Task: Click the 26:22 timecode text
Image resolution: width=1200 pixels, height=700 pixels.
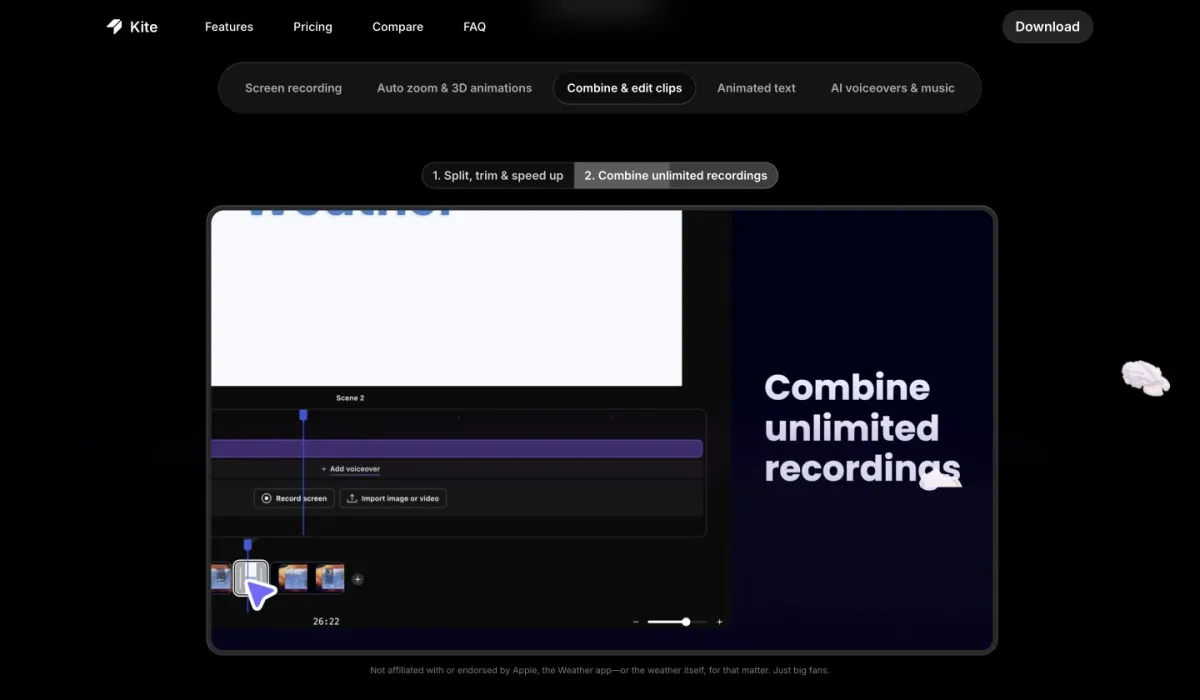Action: [326, 622]
